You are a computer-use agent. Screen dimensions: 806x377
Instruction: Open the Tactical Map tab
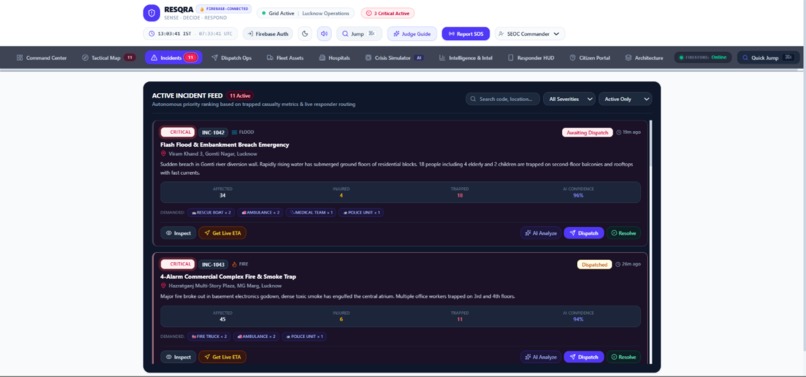pos(108,58)
